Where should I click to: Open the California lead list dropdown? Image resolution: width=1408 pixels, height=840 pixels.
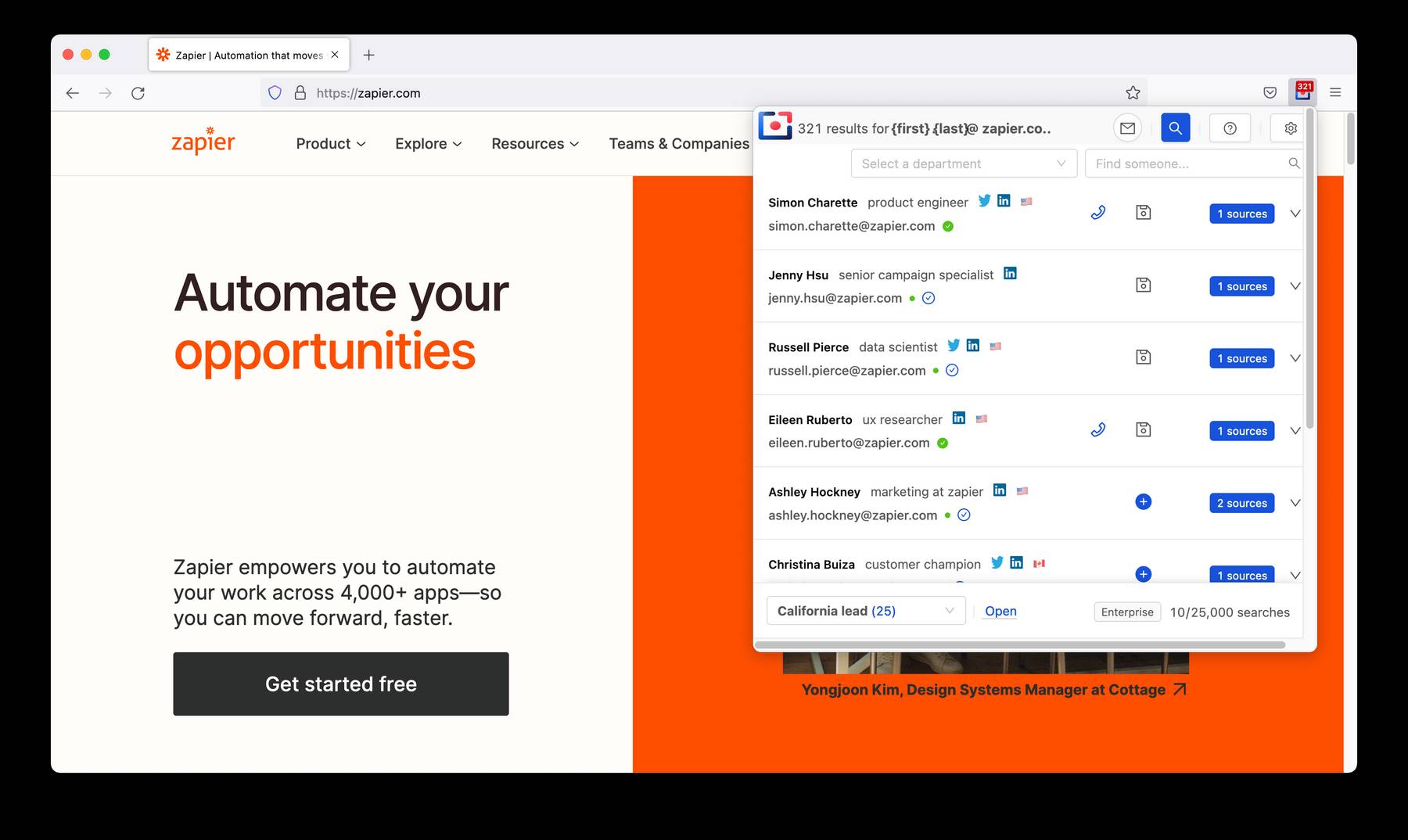coord(866,611)
